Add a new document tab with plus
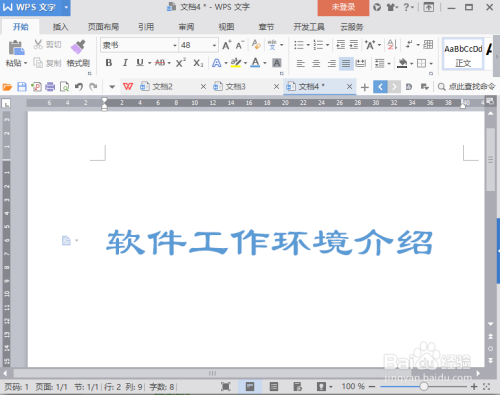500x395 pixels. [365, 87]
